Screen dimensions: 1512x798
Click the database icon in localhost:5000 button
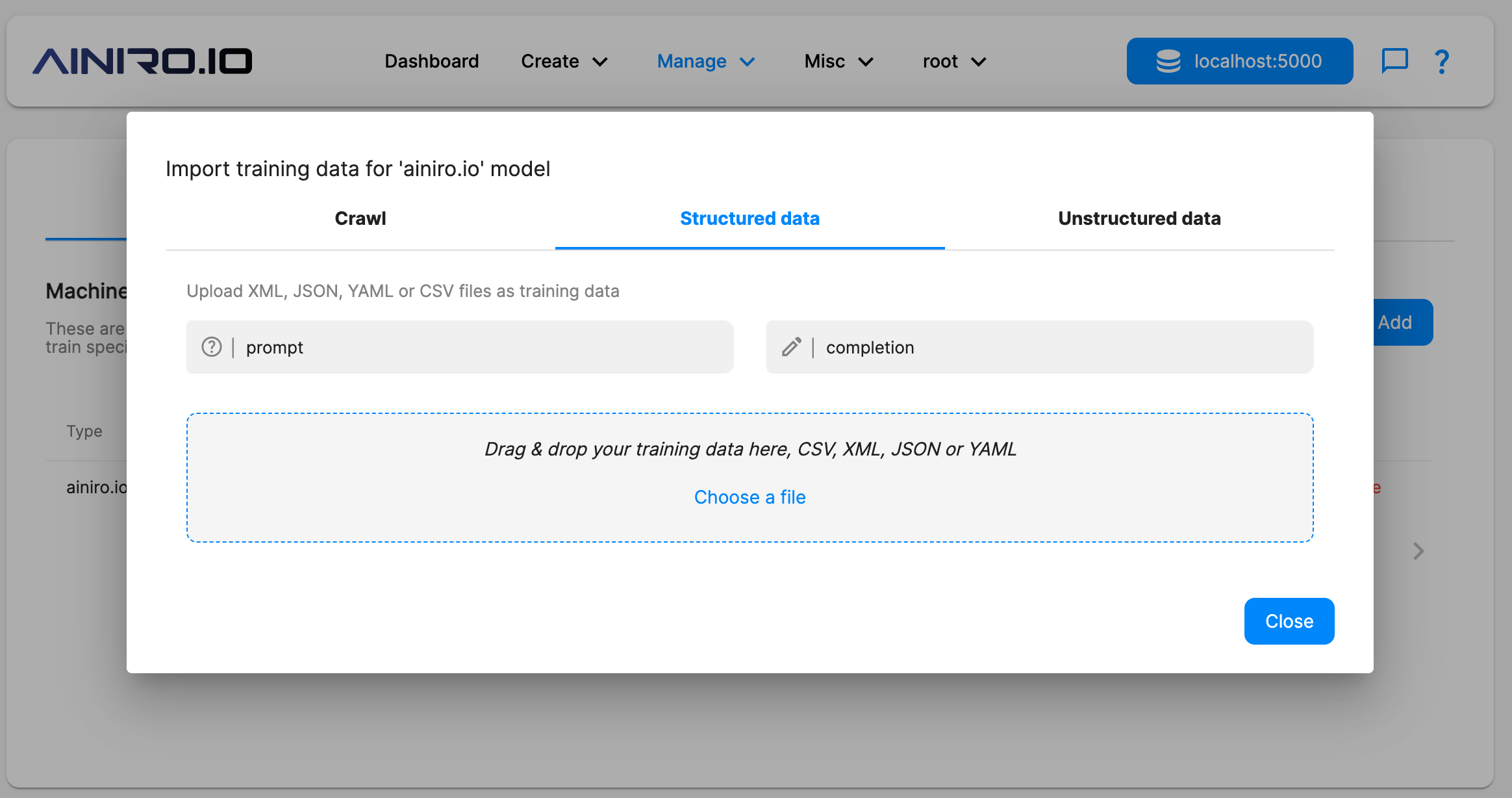click(x=1169, y=60)
